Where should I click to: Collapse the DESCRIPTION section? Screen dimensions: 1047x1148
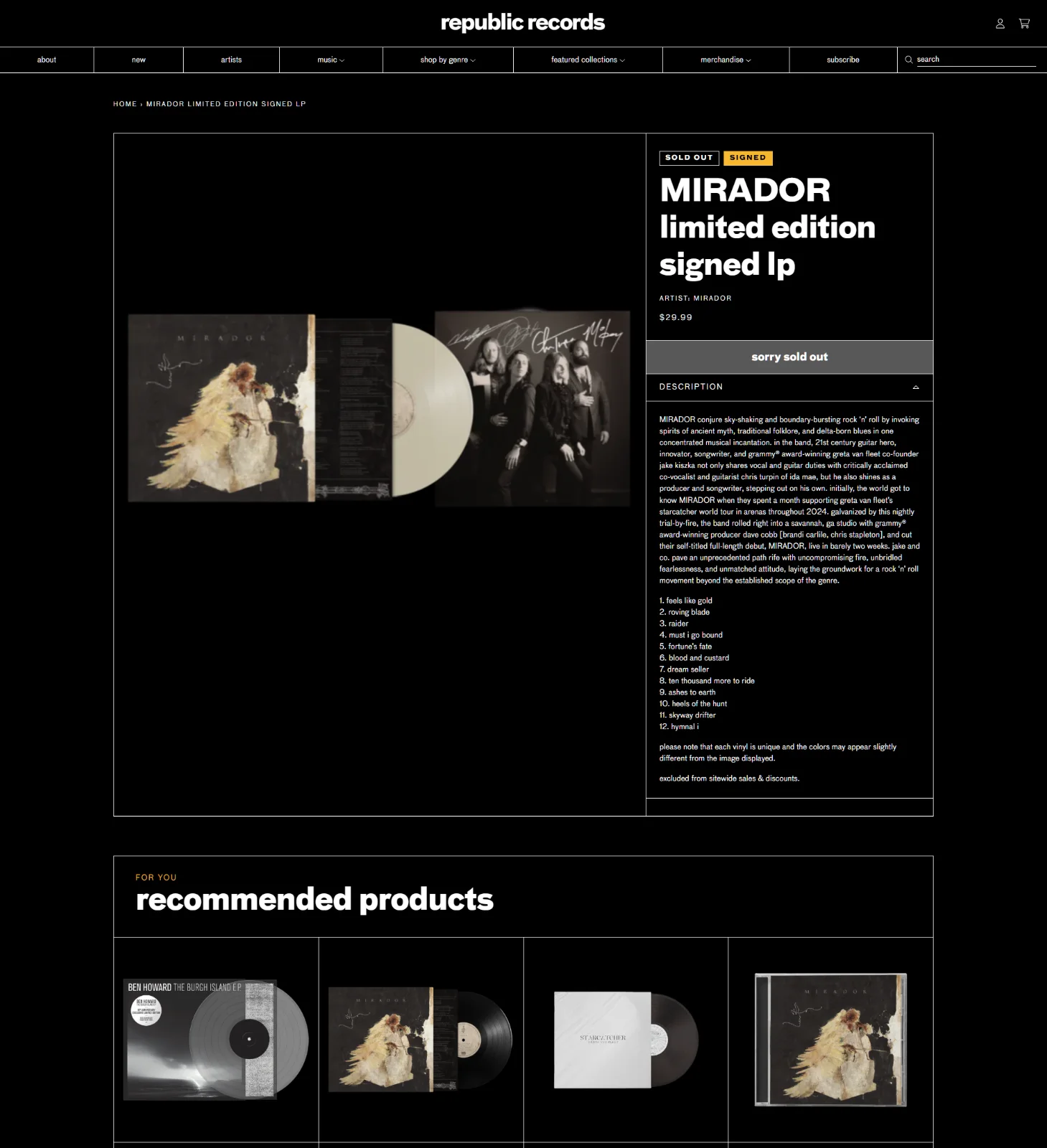789,387
